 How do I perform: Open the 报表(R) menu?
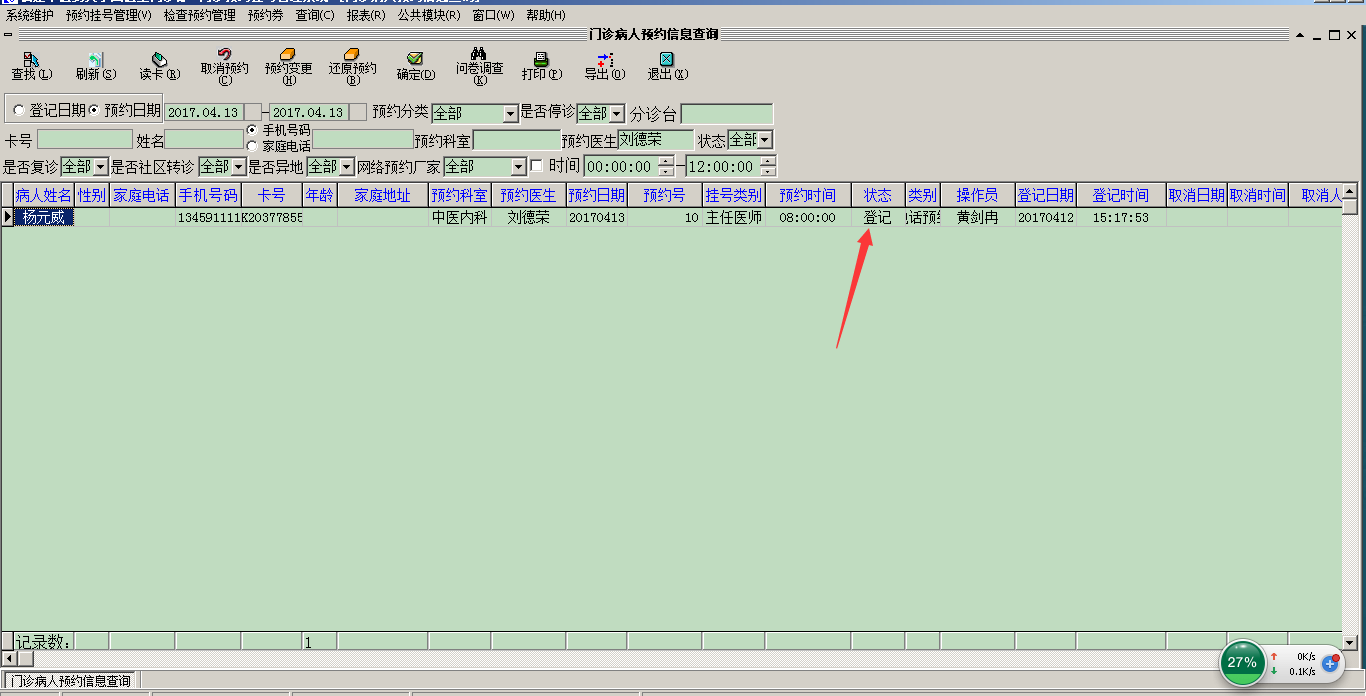[x=366, y=15]
